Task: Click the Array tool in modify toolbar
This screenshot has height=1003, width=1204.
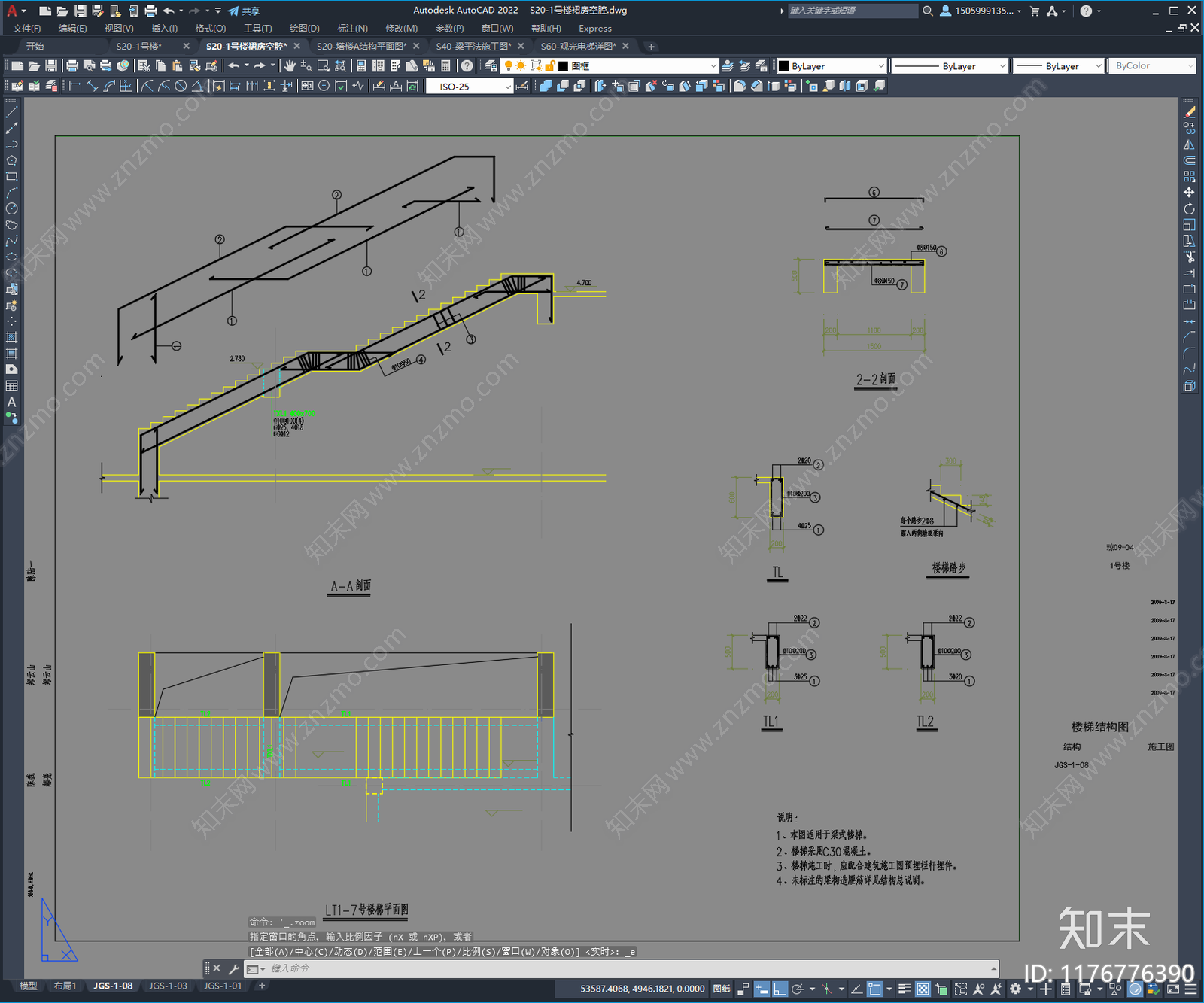Action: click(1189, 177)
